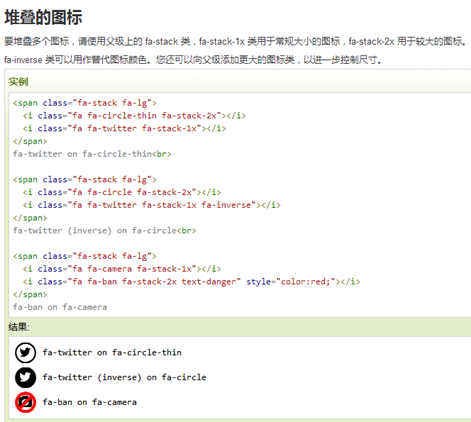The image size is (471, 422).
Task: Click the red ban on camera icon
Action: pyautogui.click(x=25, y=402)
